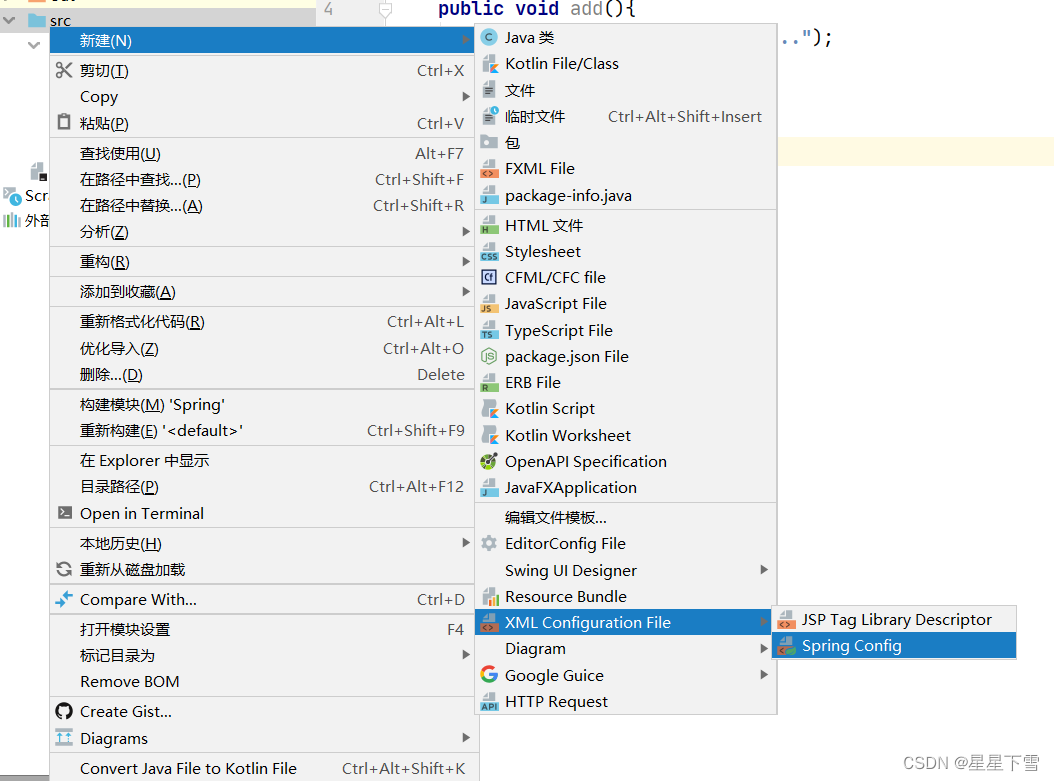Viewport: 1054px width, 781px height.
Task: Expand the 标记目录为 submenu arrow
Action: [466, 655]
